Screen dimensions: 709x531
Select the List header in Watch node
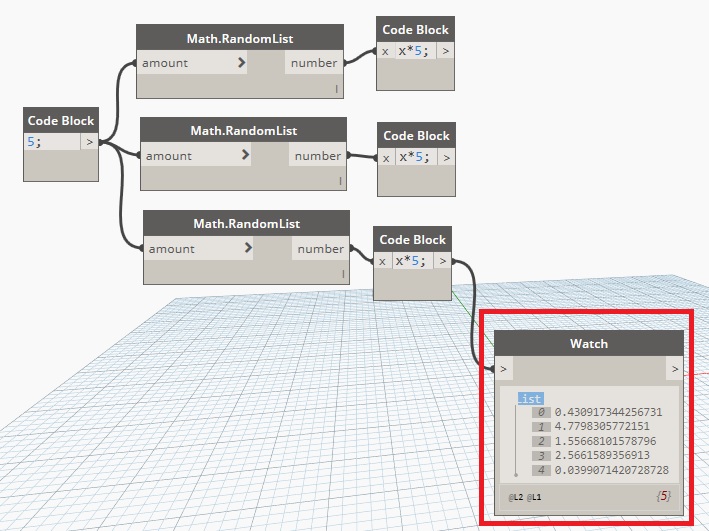(531, 398)
